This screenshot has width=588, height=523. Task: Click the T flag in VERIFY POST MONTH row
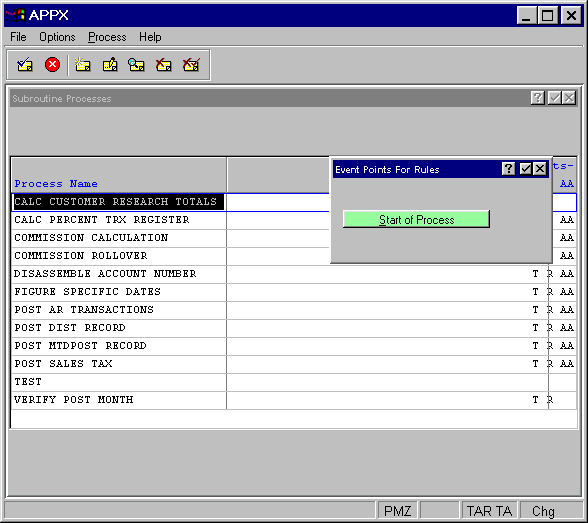(x=536, y=400)
